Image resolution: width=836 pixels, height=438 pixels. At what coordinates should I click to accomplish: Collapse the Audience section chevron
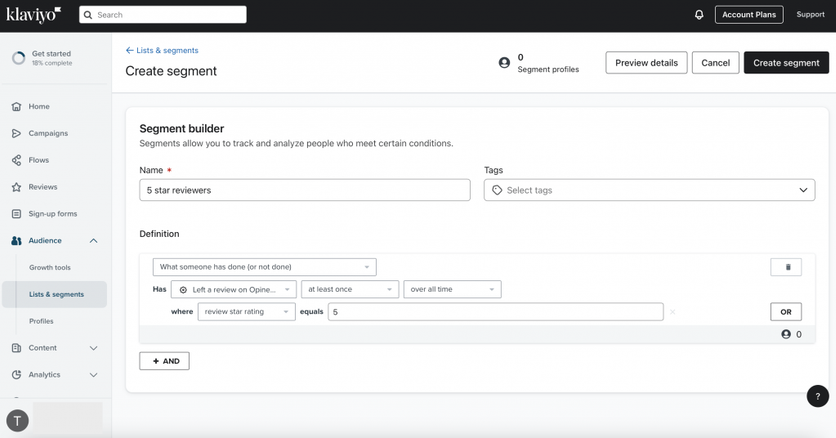coord(93,241)
